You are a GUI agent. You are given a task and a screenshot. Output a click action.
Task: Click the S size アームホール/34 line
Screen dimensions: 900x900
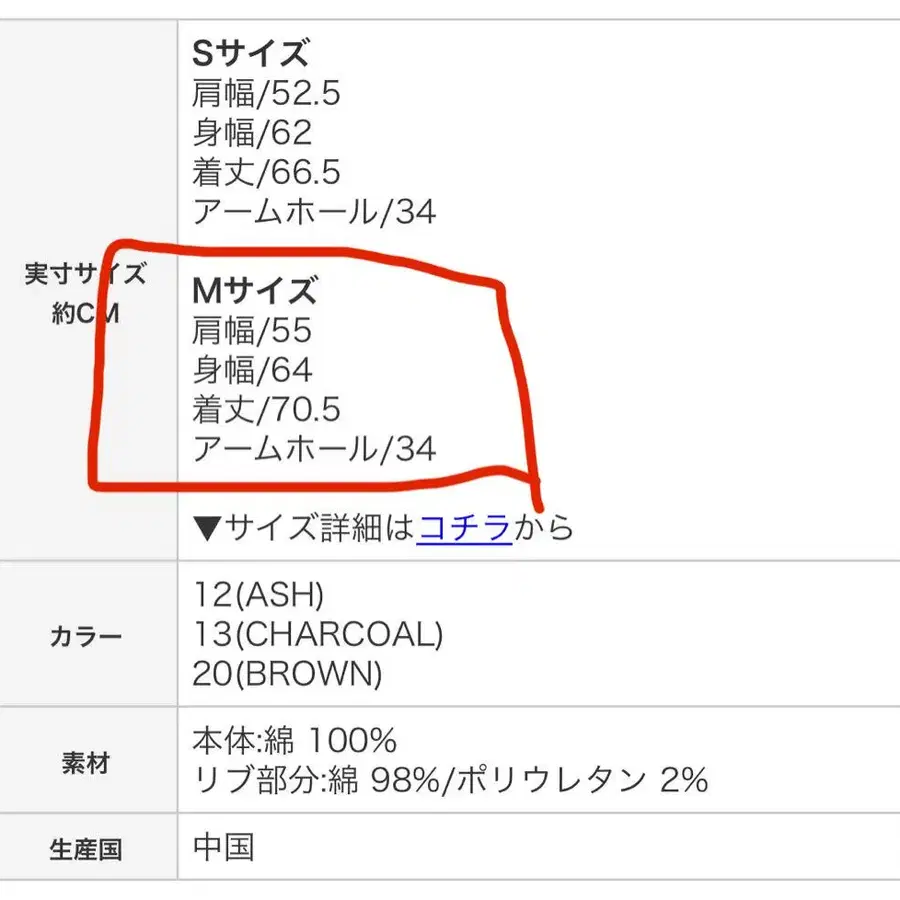point(314,212)
